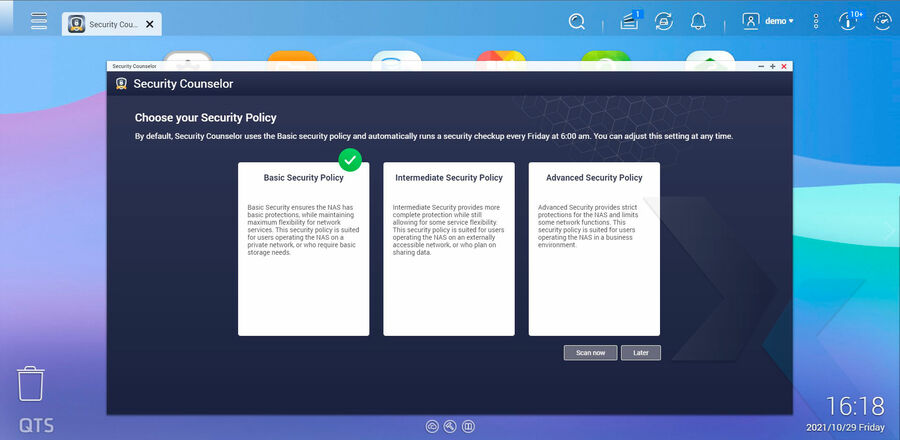Expand the demo user account dropdown

[x=768, y=21]
